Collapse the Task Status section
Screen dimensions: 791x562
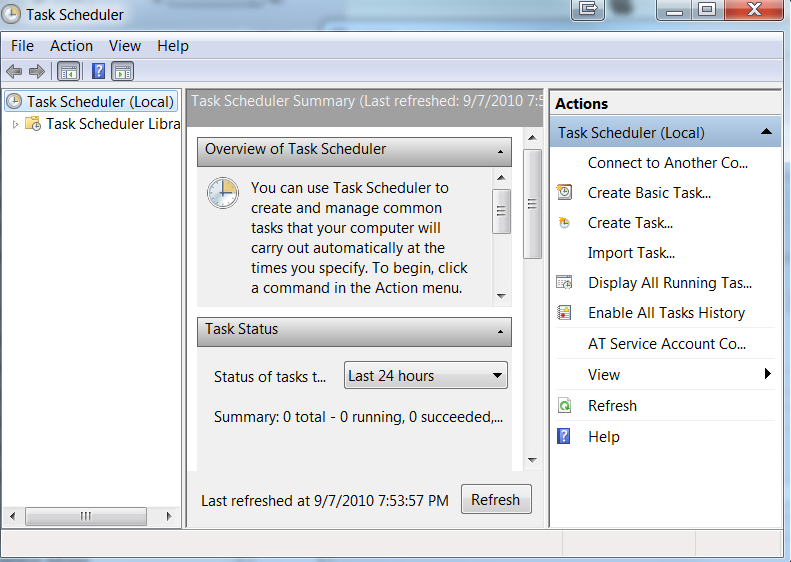pos(500,331)
